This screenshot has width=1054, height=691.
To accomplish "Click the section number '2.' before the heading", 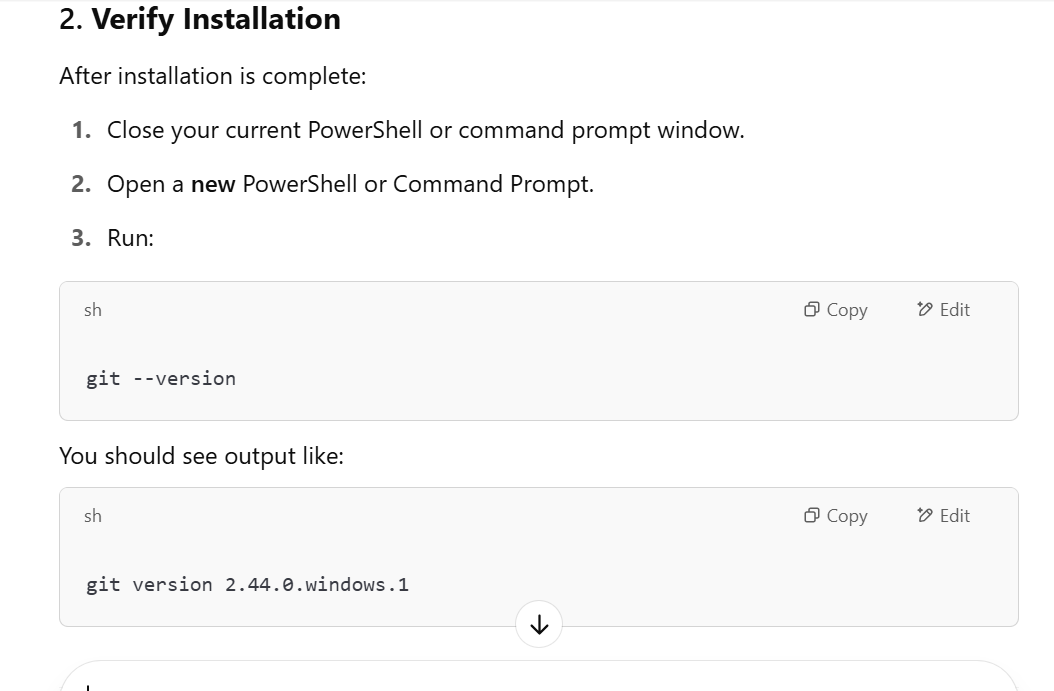I will pyautogui.click(x=71, y=19).
